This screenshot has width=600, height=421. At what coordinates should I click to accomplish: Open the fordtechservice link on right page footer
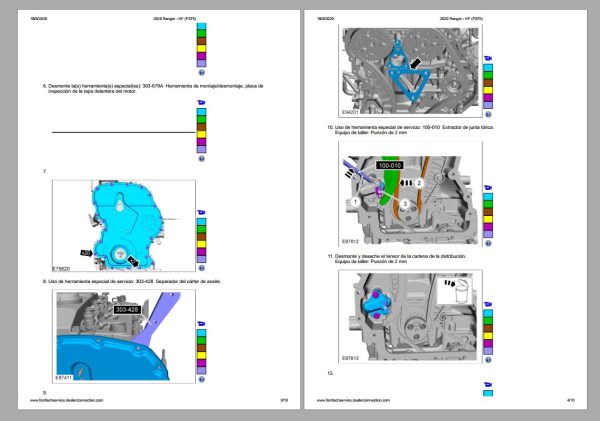[353, 400]
